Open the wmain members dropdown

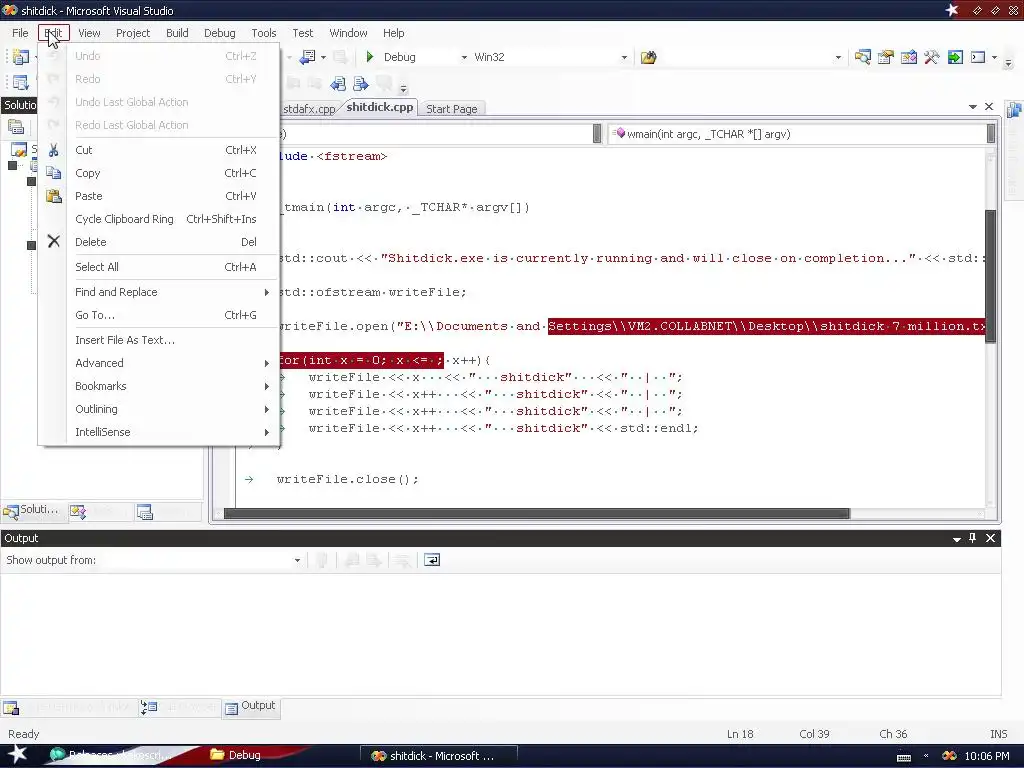tap(991, 134)
